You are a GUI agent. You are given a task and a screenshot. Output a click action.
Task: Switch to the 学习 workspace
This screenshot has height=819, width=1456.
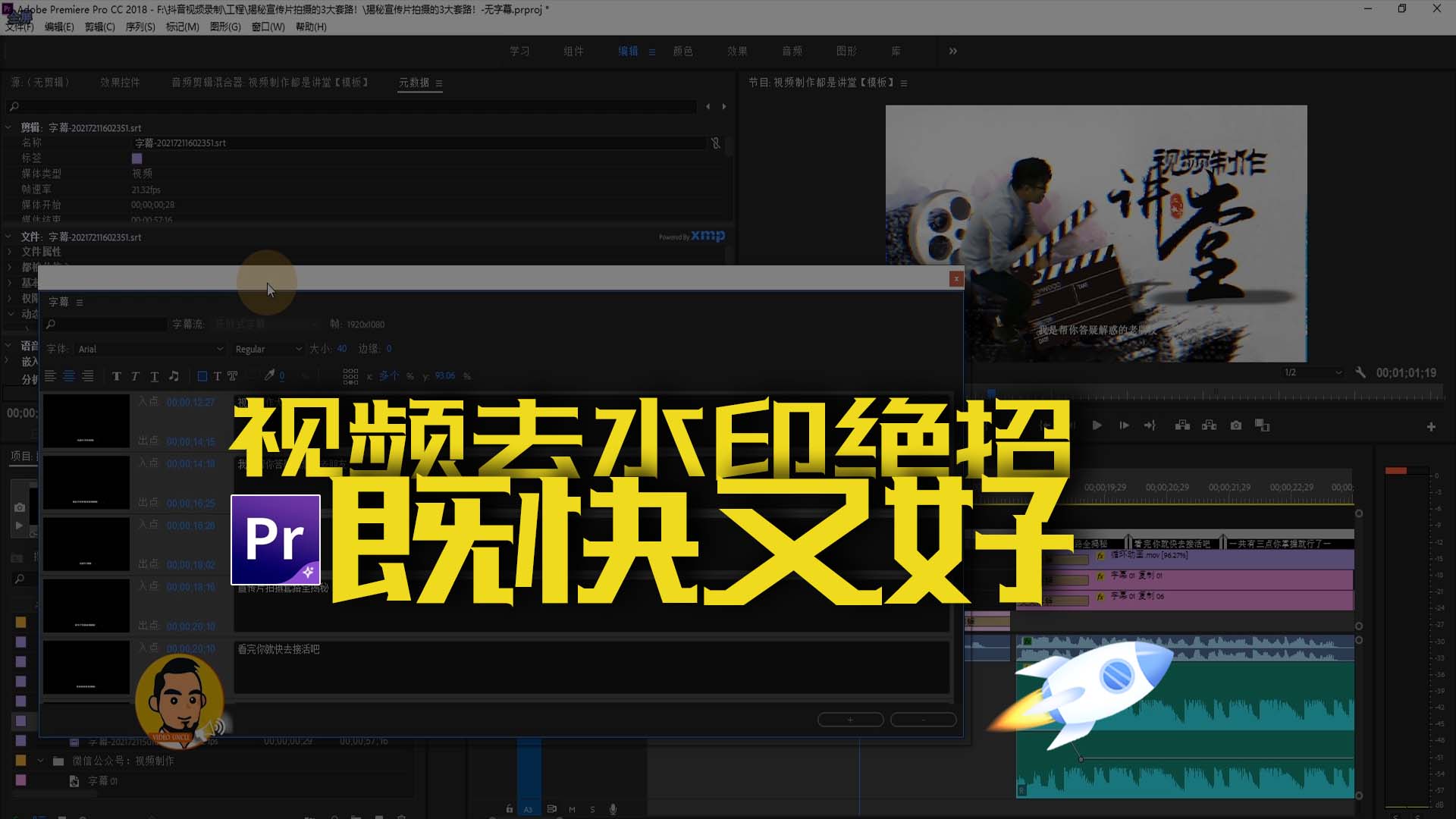click(x=519, y=51)
